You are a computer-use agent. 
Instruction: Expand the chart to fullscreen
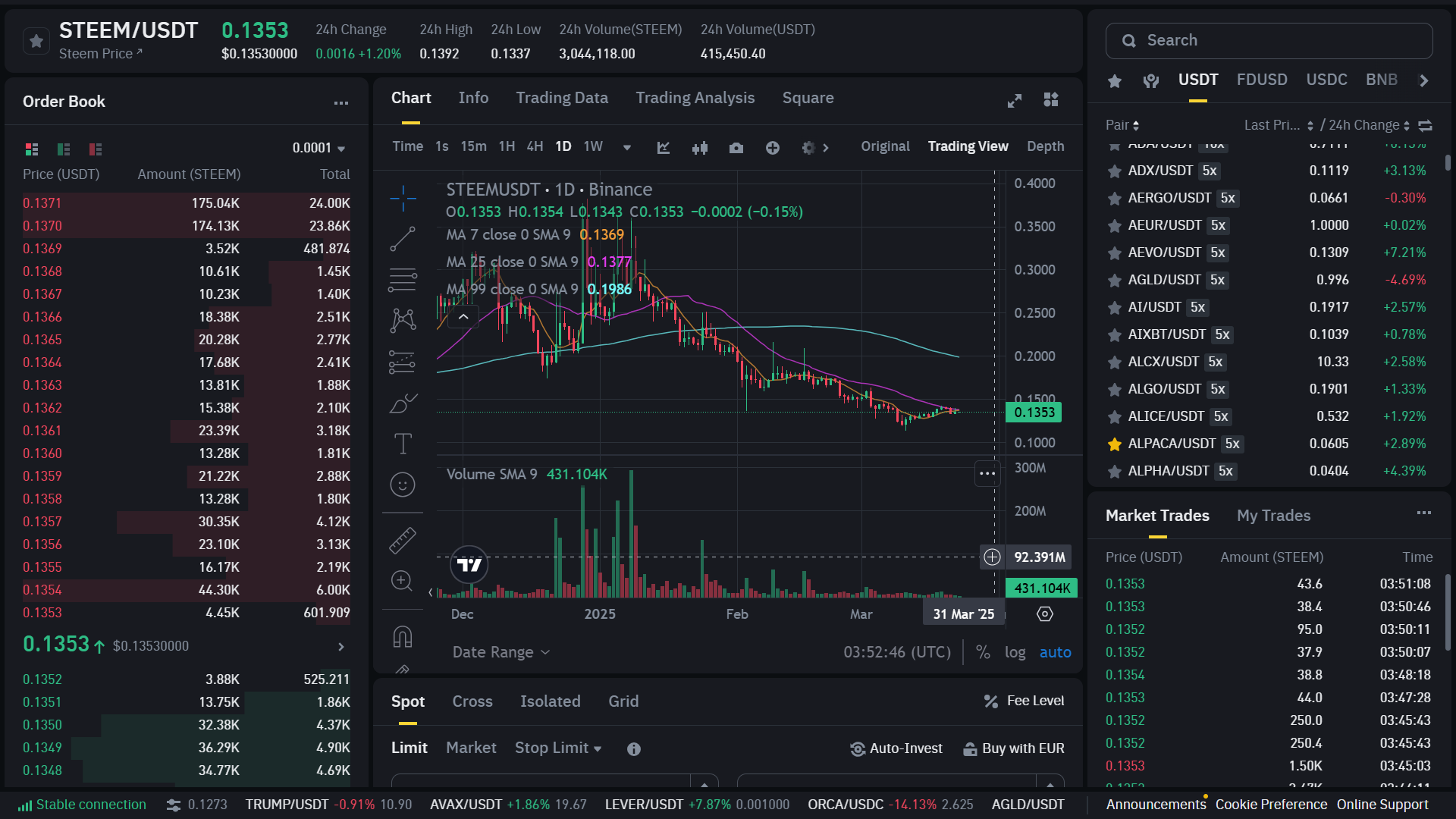[x=1015, y=100]
